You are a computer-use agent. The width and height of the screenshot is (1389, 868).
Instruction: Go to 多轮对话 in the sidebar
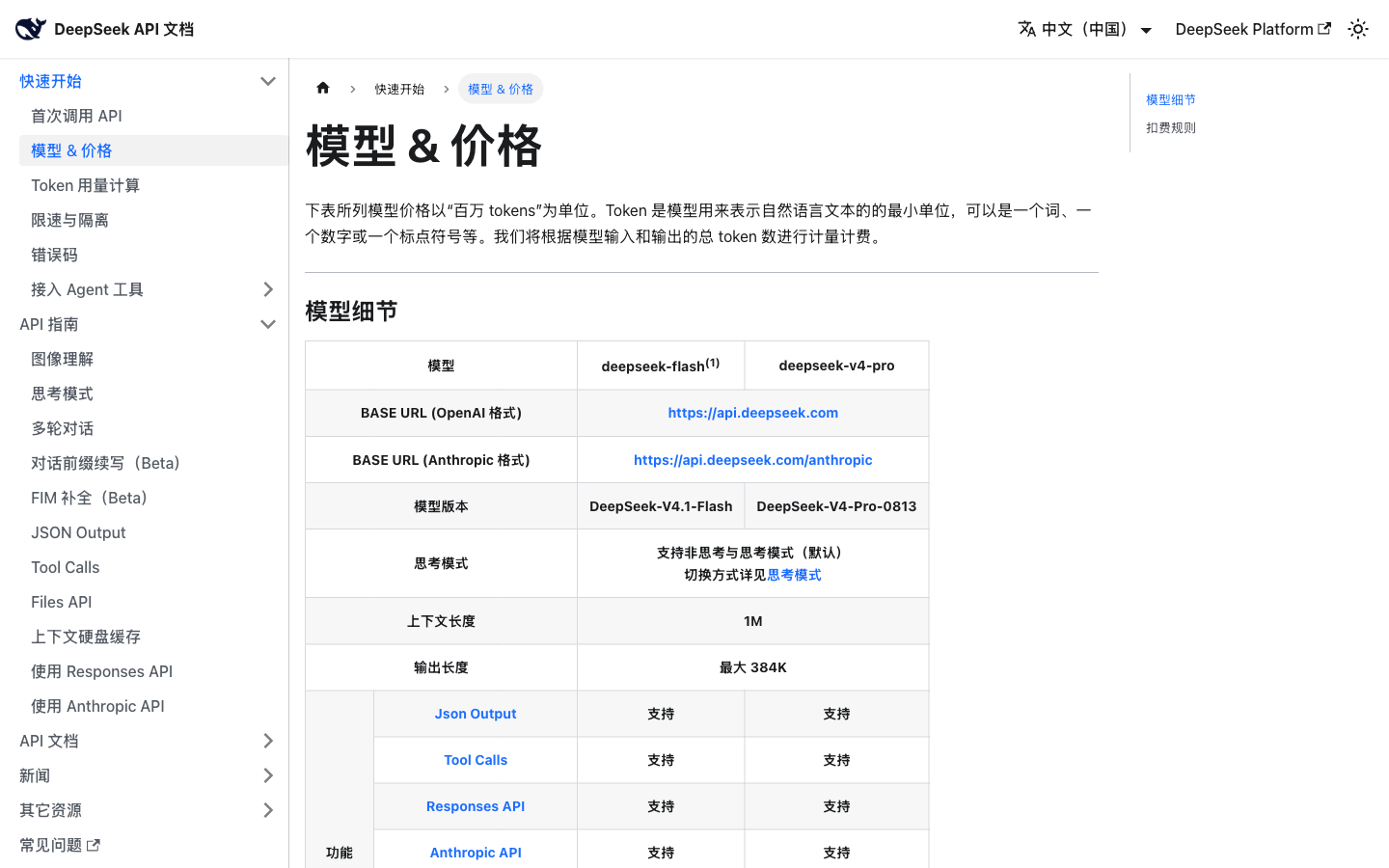pyautogui.click(x=153, y=428)
